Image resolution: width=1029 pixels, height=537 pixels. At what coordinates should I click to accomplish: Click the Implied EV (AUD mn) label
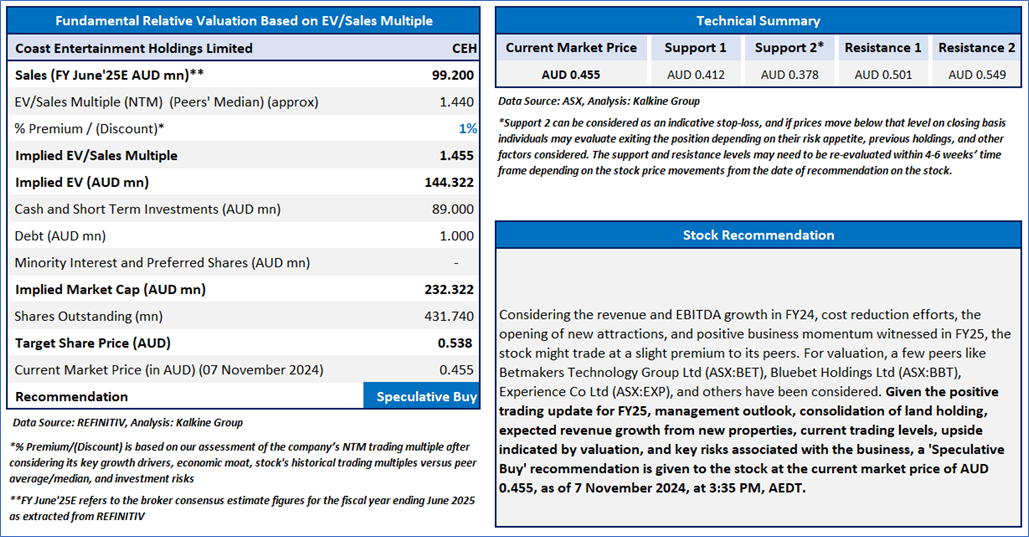click(x=82, y=183)
